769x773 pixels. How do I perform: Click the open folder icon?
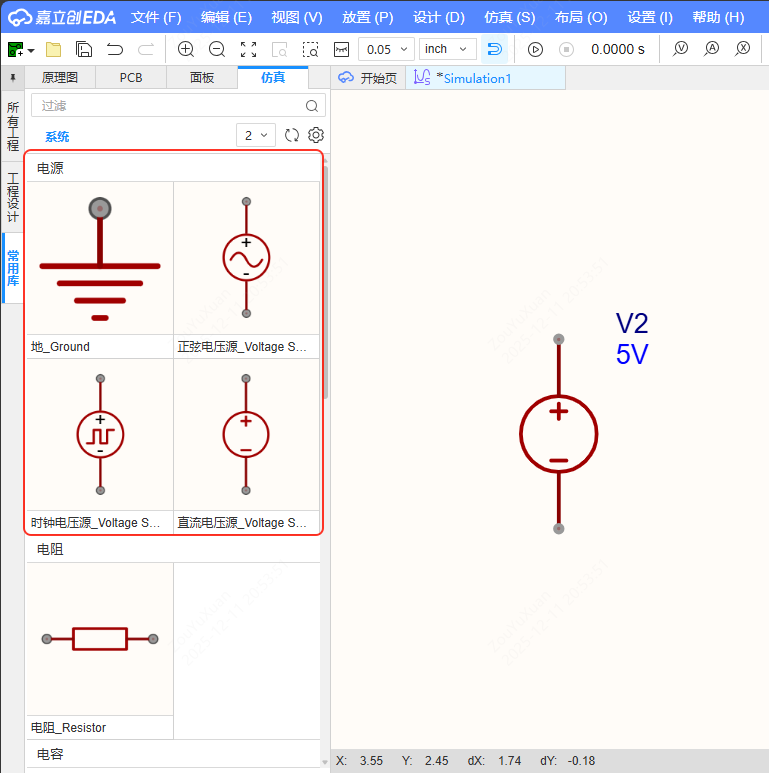(x=54, y=49)
